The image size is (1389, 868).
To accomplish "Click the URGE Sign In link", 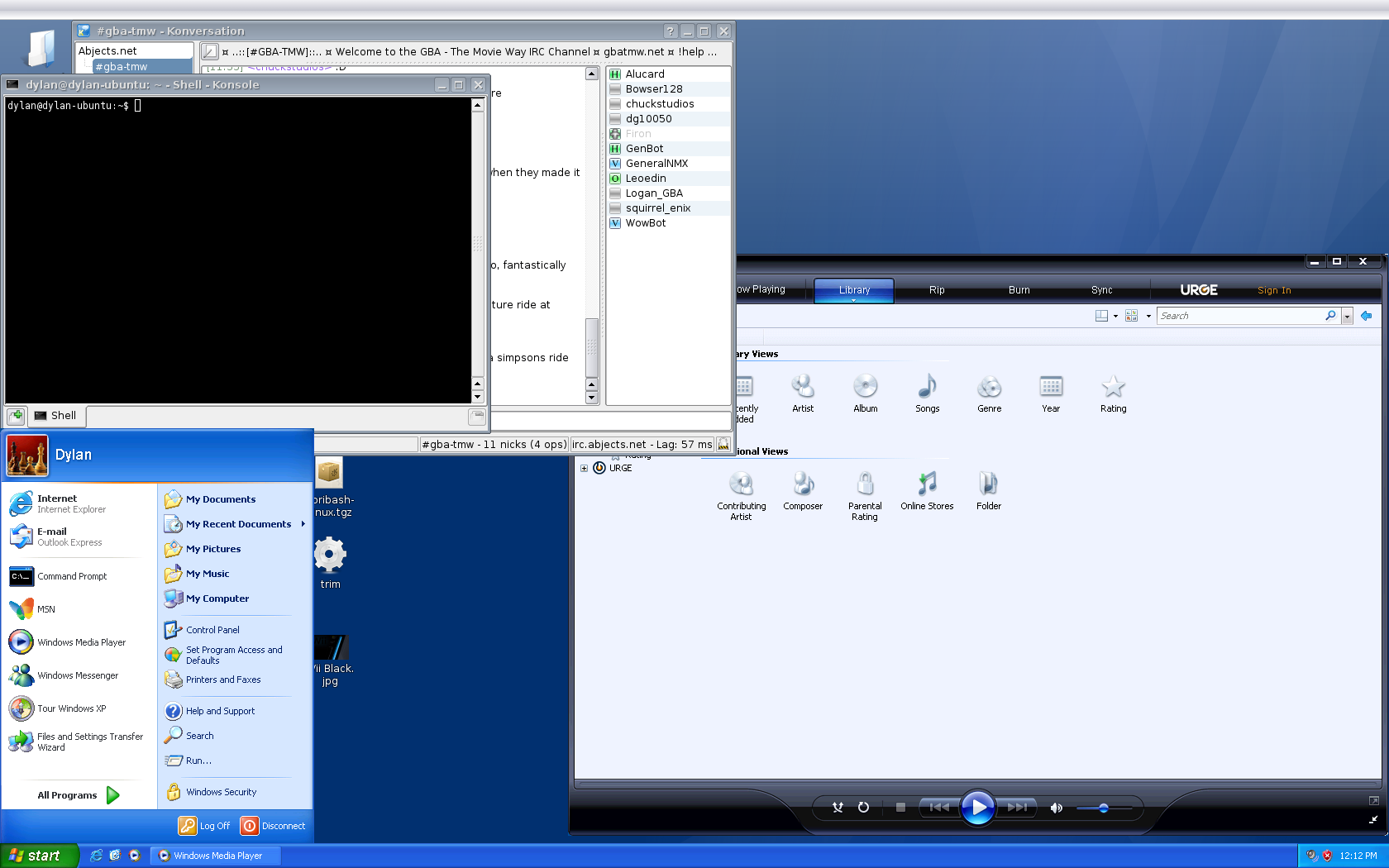I will click(x=1273, y=290).
